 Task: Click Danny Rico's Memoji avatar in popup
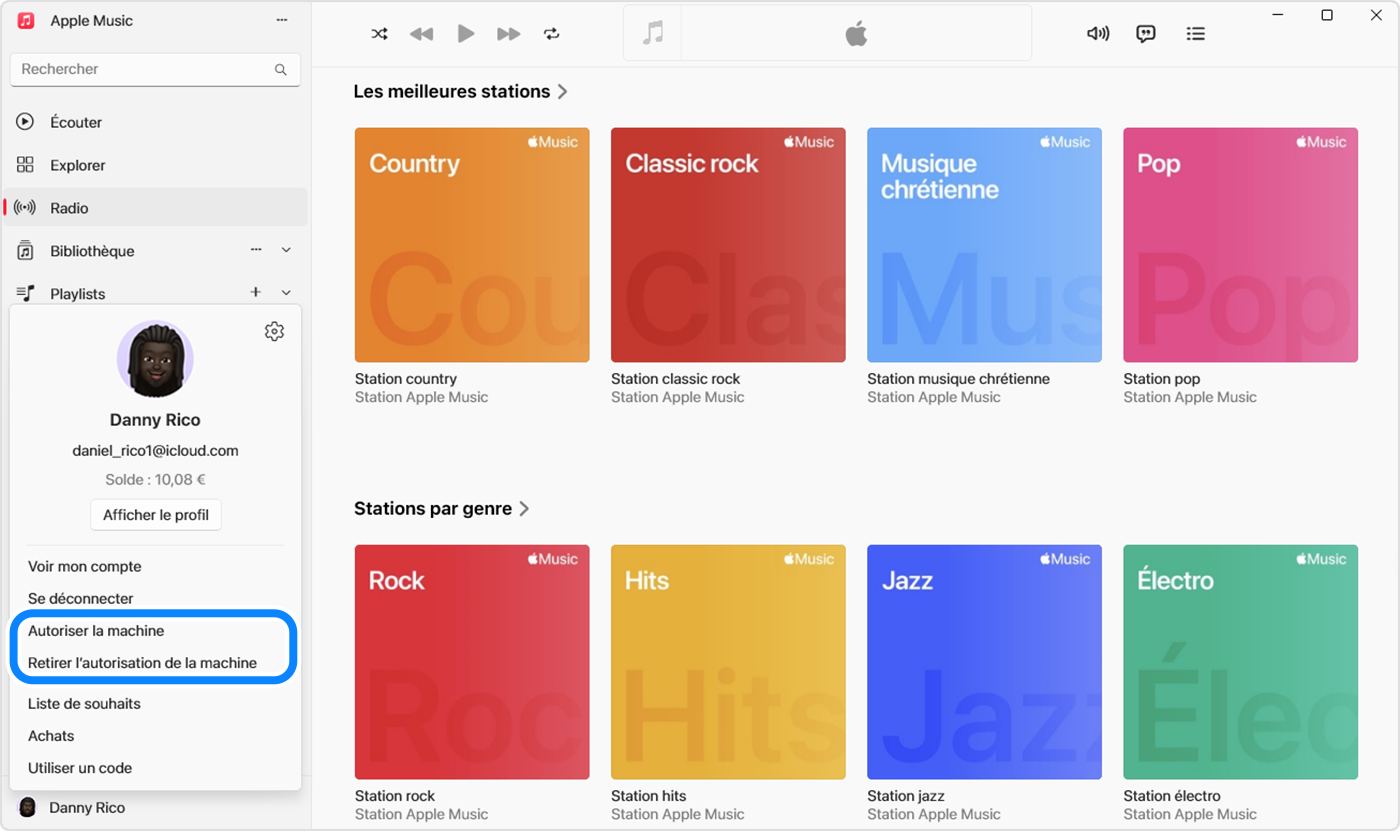(155, 359)
